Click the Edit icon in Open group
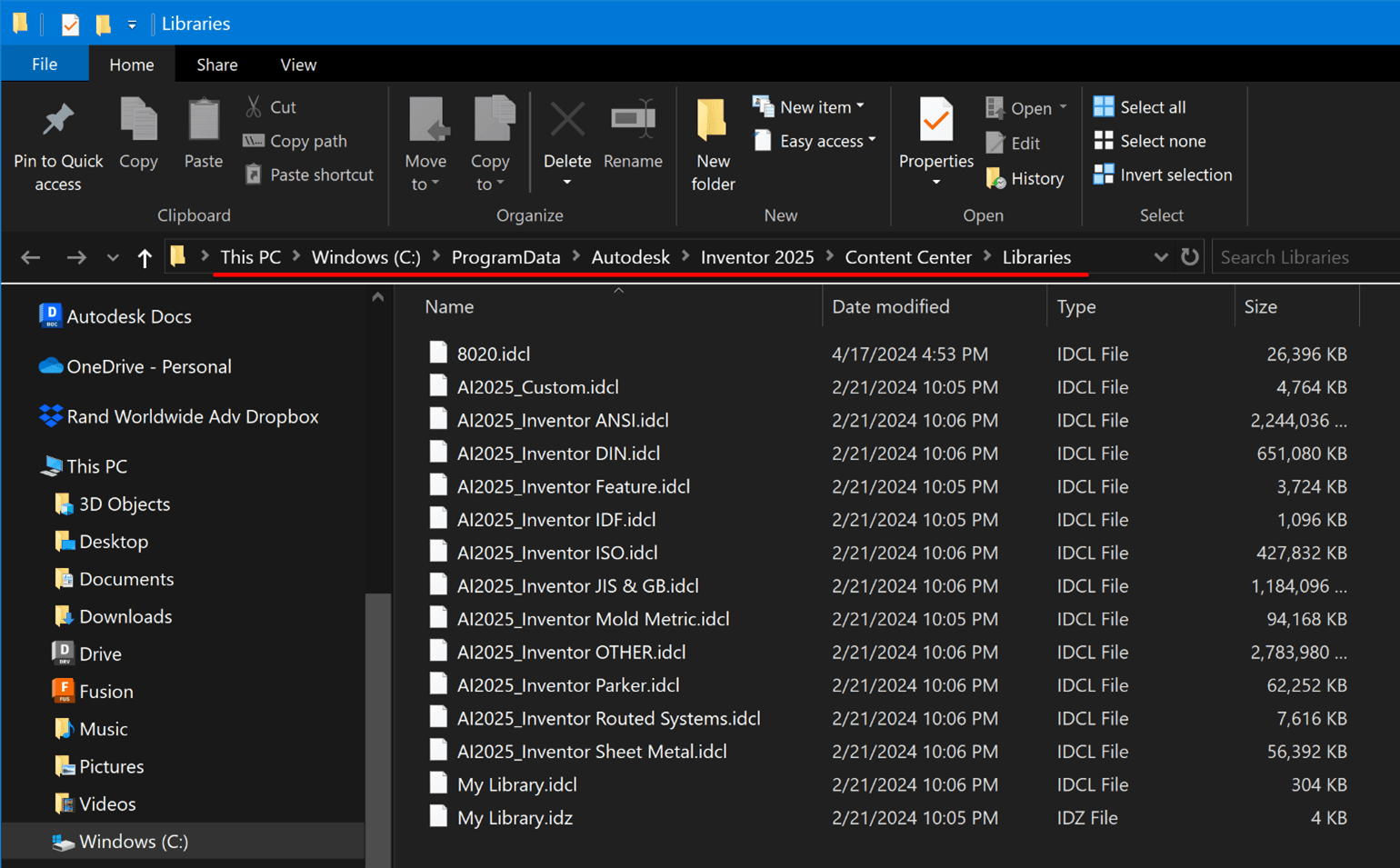 tap(995, 143)
